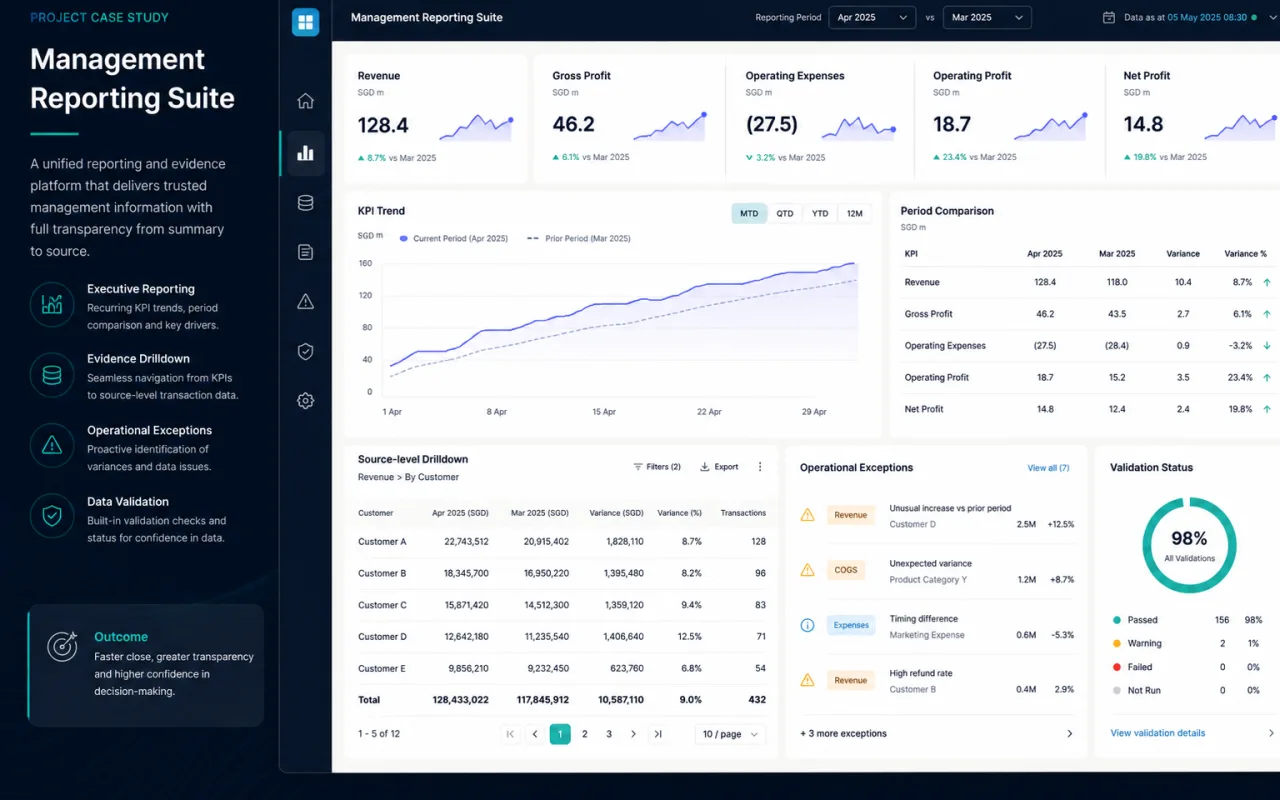Click the Net Profit 14.8 KPI value
The width and height of the screenshot is (1280, 800).
[1143, 125]
